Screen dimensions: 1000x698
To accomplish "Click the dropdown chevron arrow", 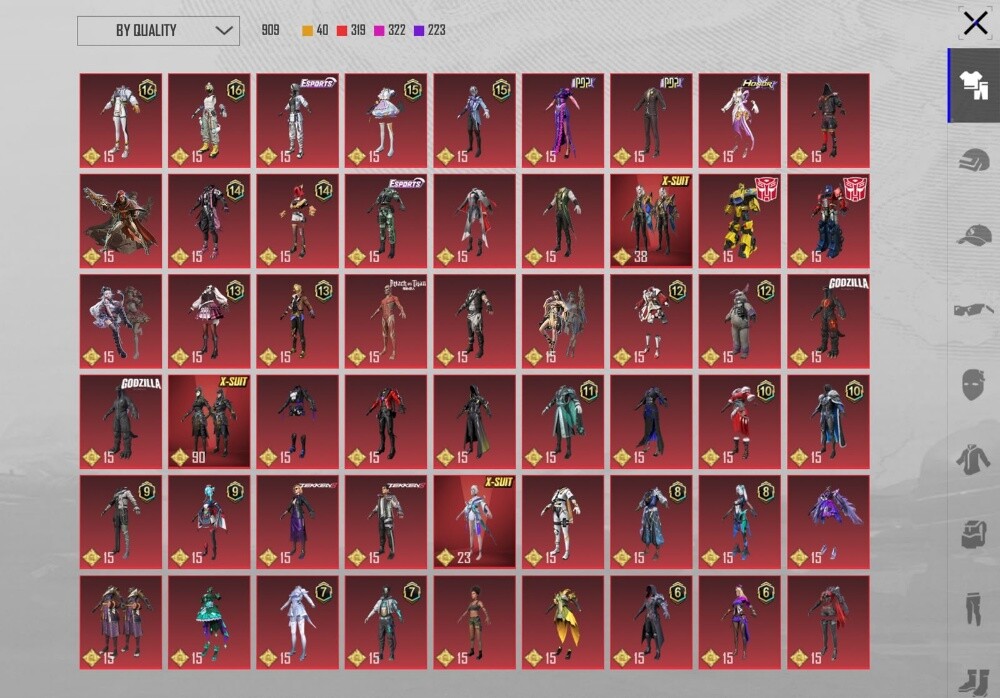I will click(223, 31).
